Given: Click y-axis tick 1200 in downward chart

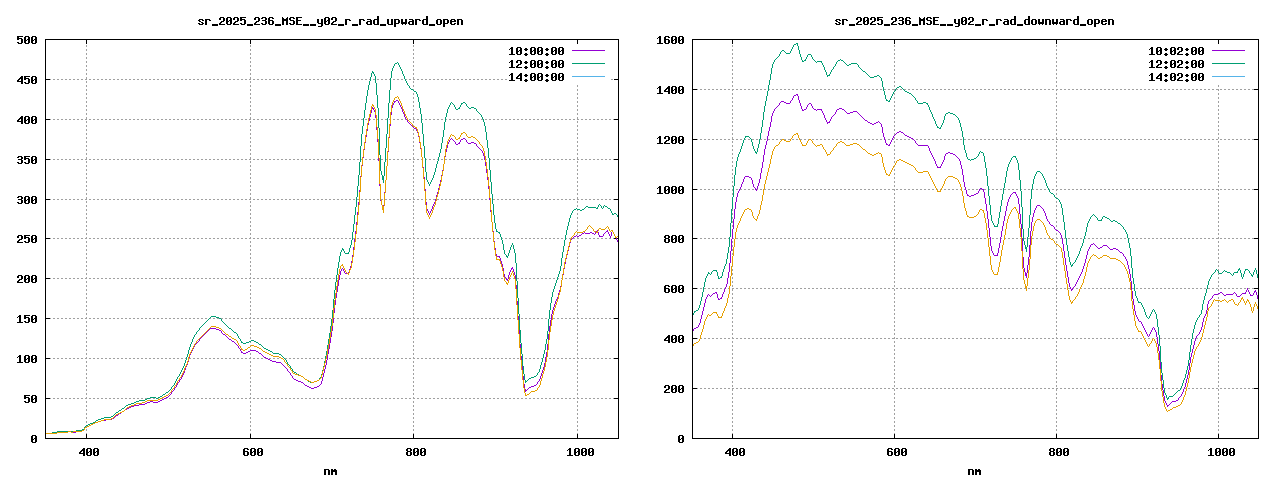Looking at the screenshot, I should pyautogui.click(x=670, y=140).
